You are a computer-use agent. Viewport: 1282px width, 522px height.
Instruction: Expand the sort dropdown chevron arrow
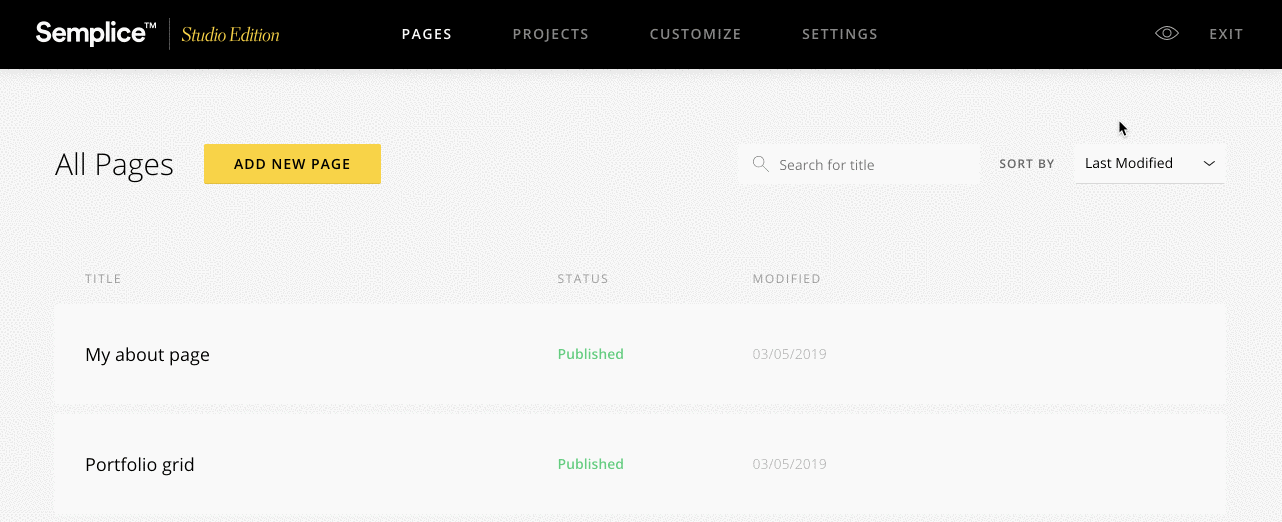pyautogui.click(x=1209, y=164)
